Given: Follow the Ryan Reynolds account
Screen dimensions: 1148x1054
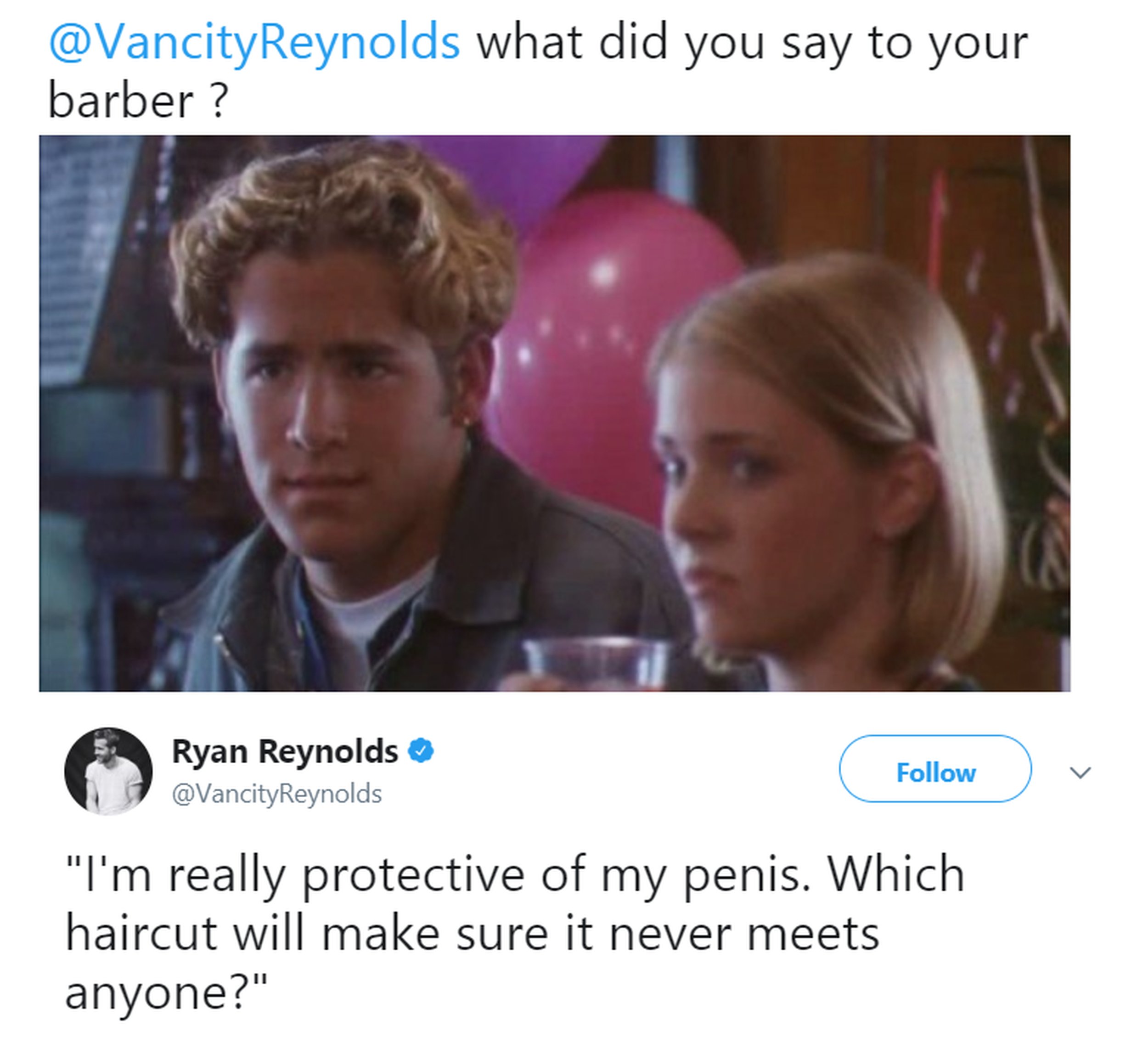Looking at the screenshot, I should pos(935,769).
